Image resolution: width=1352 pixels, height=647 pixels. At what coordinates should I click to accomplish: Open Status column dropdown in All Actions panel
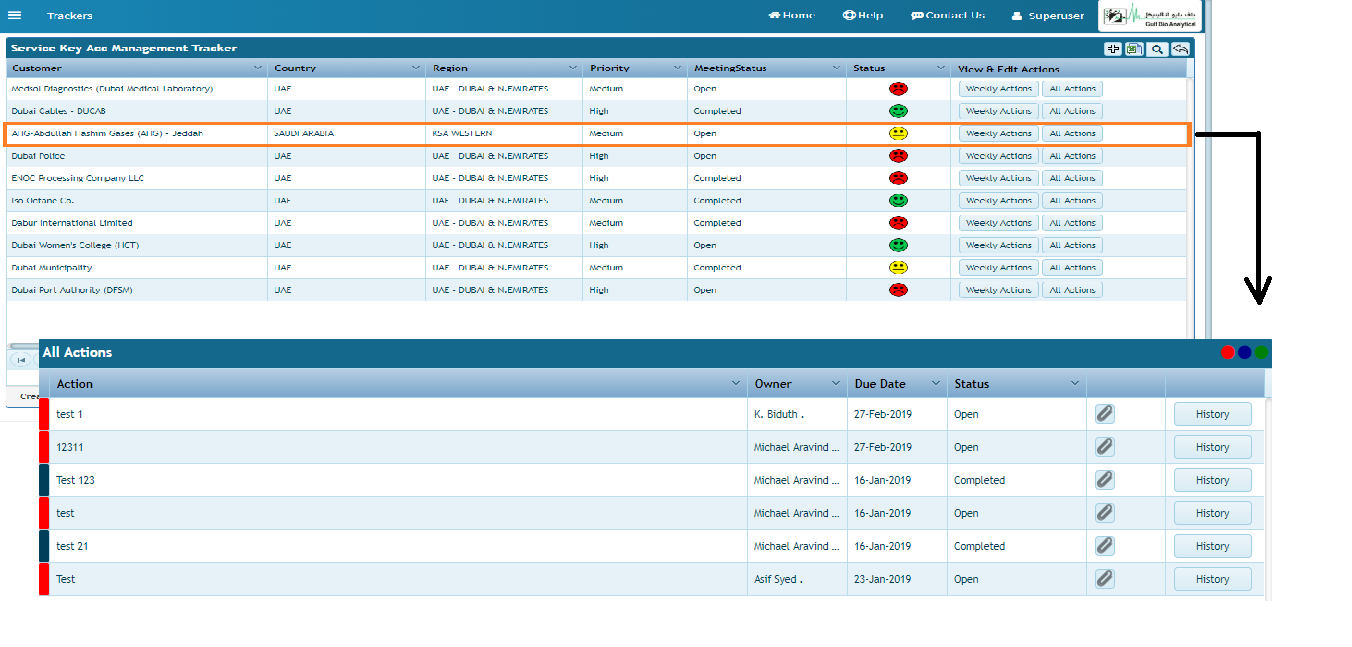1075,384
